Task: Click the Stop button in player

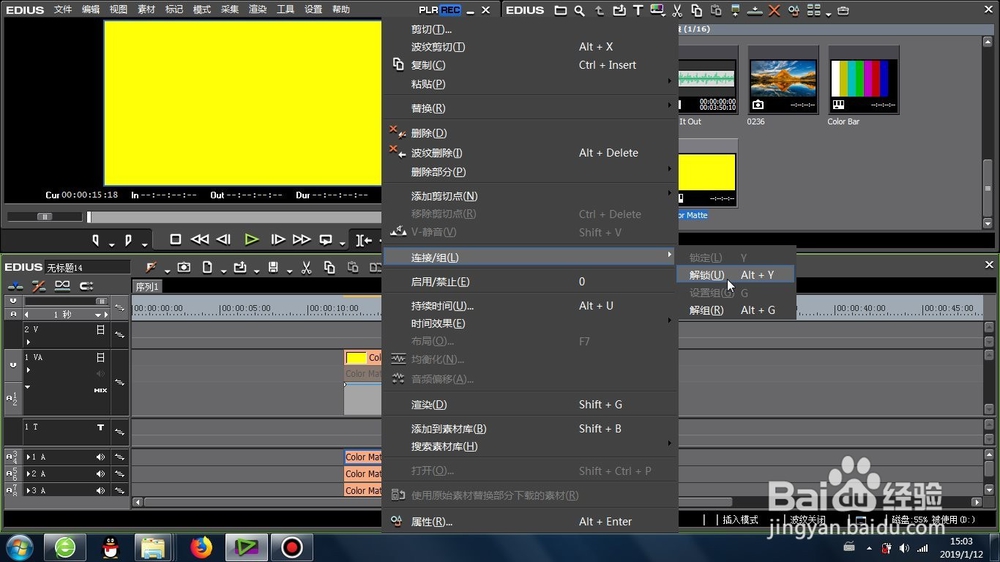Action: coord(175,239)
